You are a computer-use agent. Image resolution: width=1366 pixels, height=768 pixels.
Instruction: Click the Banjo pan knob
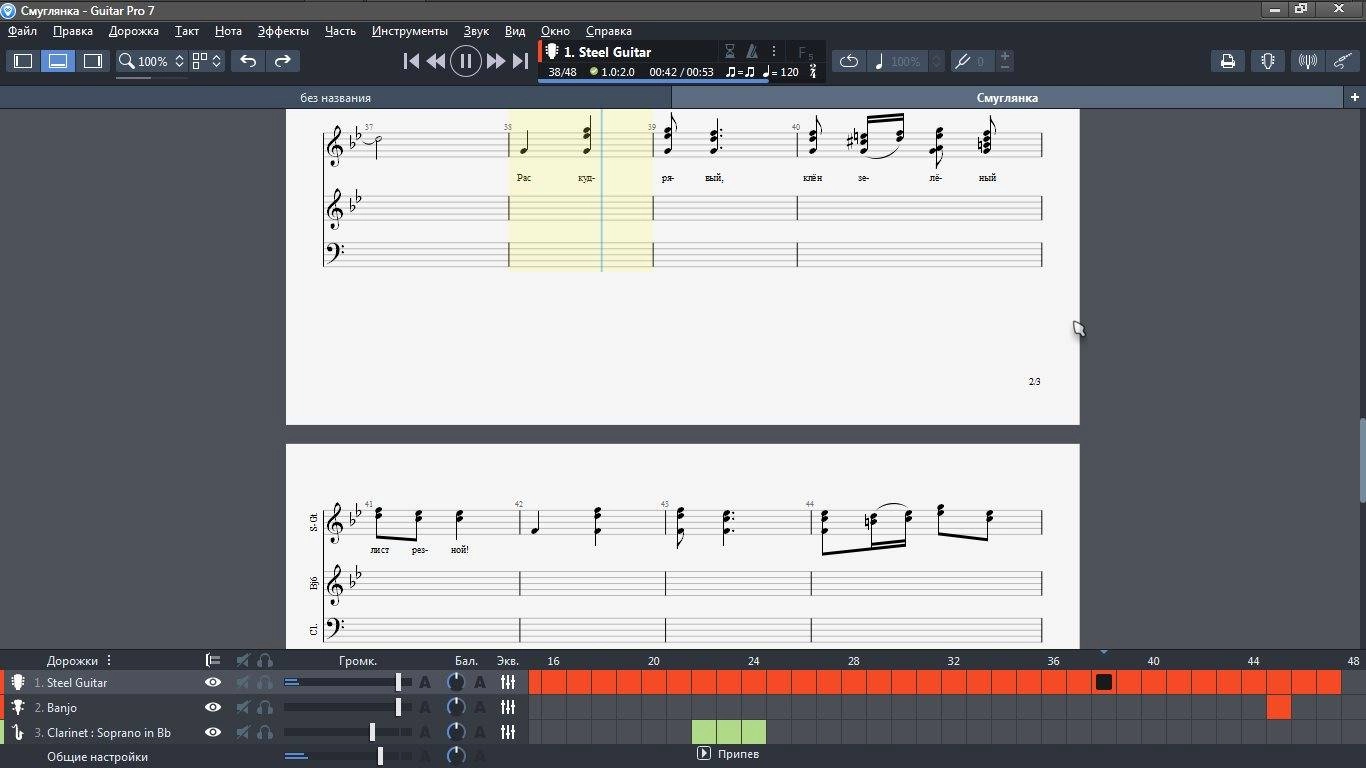pos(456,707)
